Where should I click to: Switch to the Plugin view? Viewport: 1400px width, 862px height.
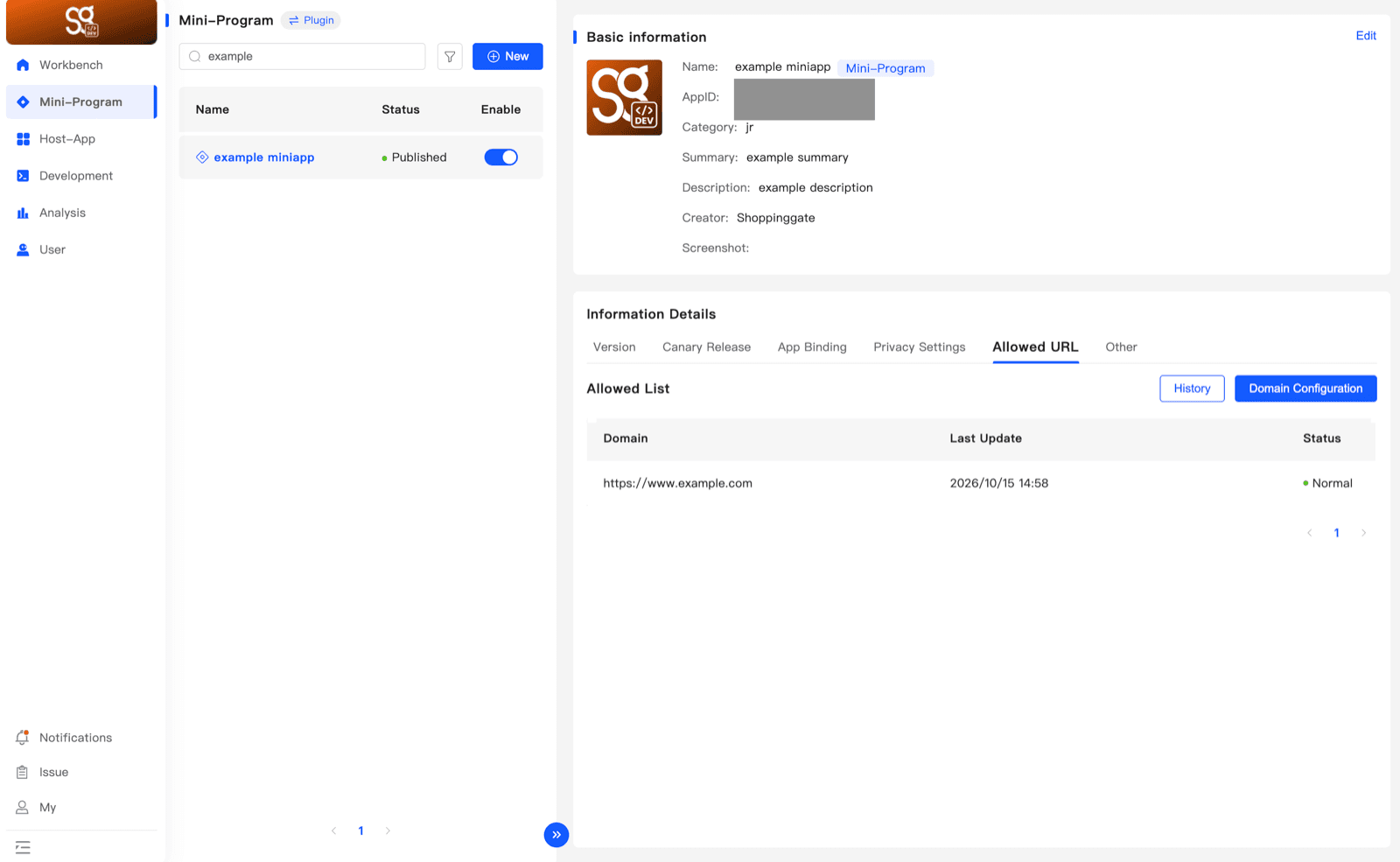point(311,20)
